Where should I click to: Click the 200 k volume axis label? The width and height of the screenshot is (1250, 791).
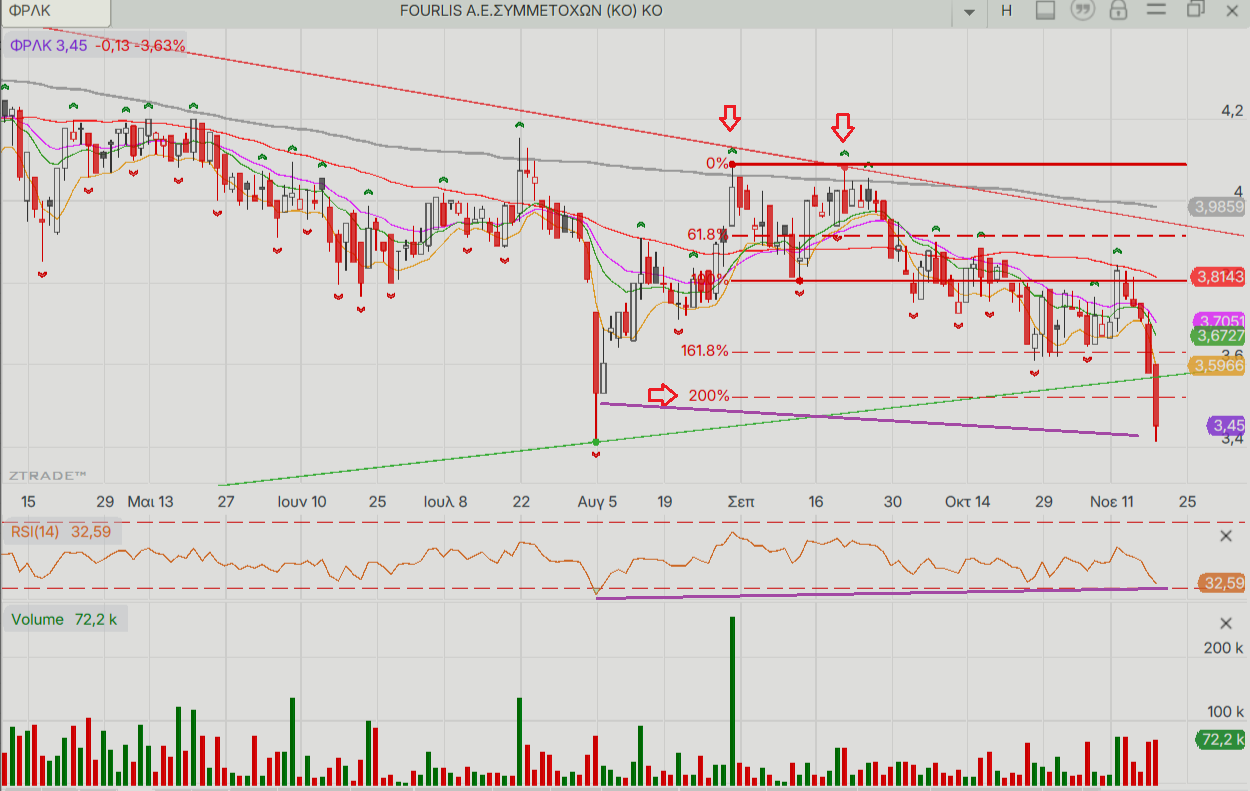click(1224, 648)
